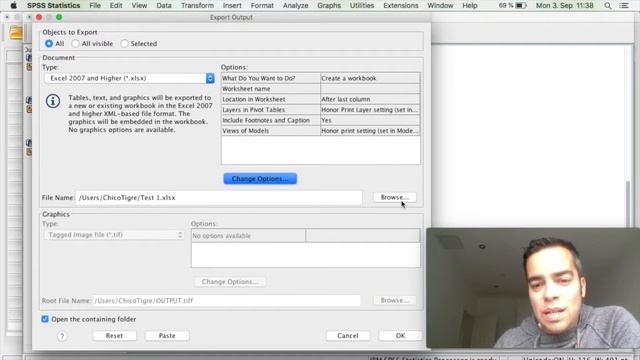Open the SPSS Statistics application menu
The image size is (640, 360).
pyautogui.click(x=53, y=5)
